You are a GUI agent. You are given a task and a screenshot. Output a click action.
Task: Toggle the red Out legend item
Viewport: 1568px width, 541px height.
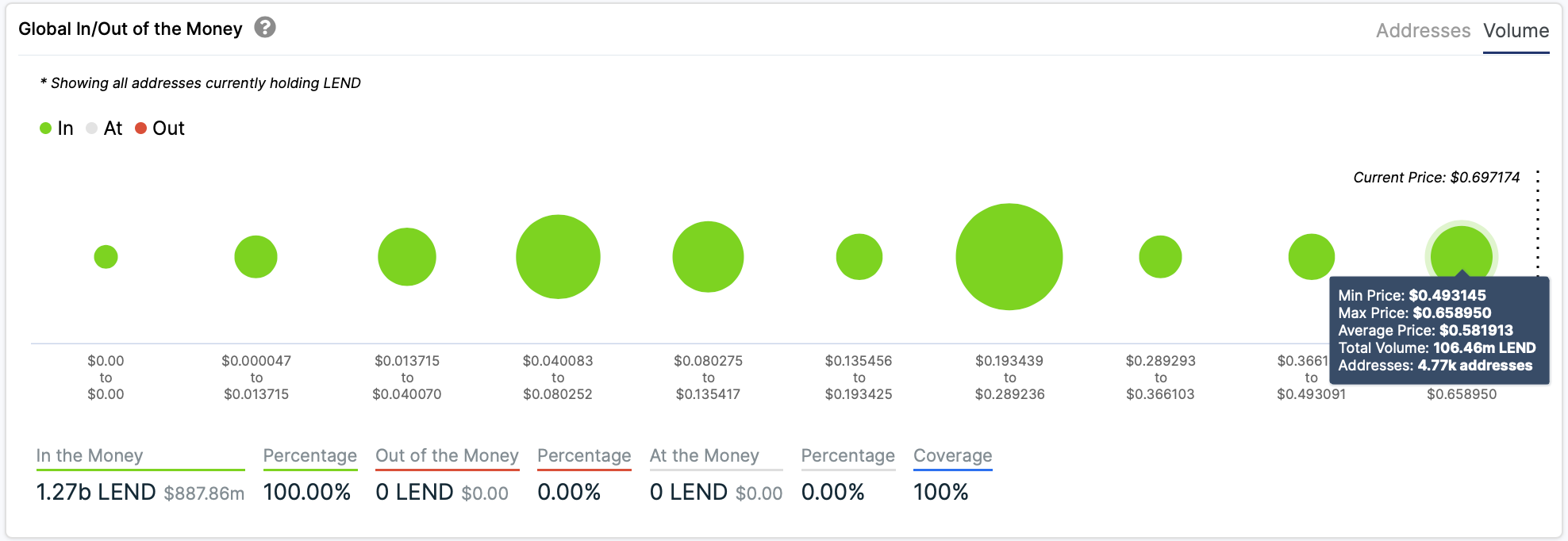(160, 129)
